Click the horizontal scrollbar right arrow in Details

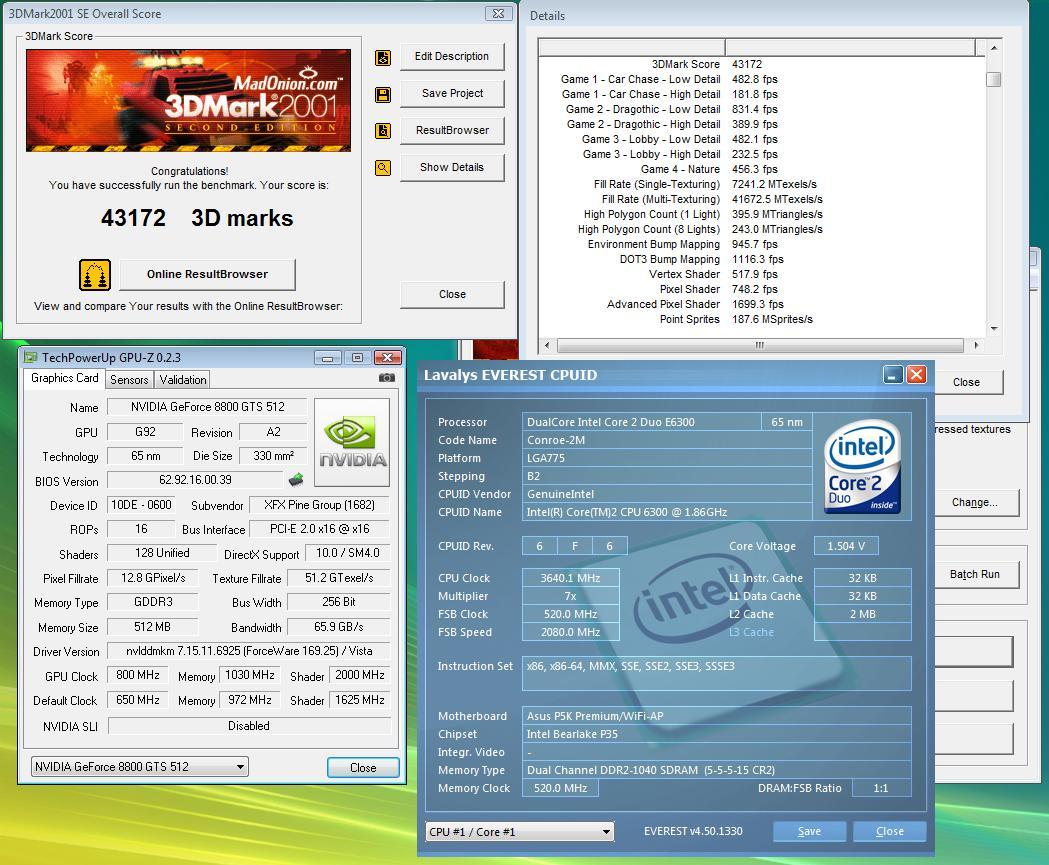[976, 345]
